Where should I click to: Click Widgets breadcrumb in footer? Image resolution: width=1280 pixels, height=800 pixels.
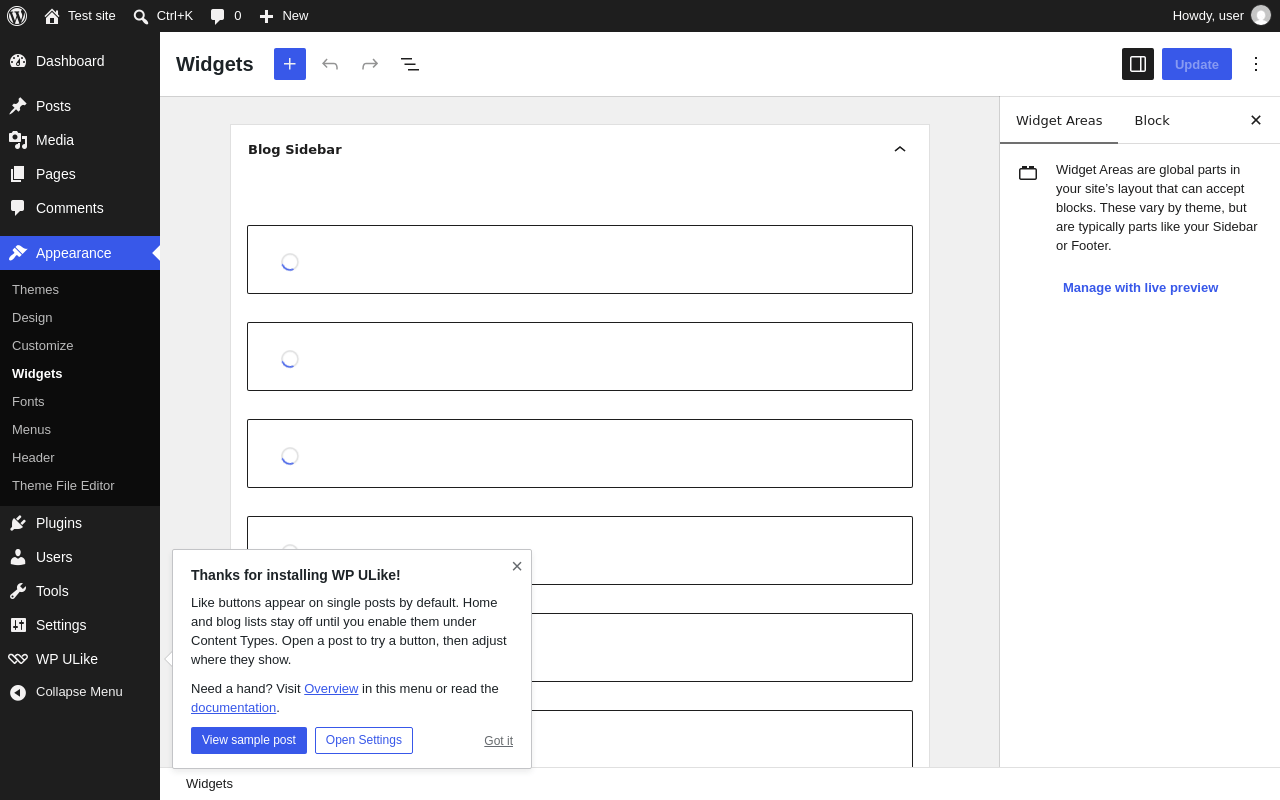pos(209,784)
